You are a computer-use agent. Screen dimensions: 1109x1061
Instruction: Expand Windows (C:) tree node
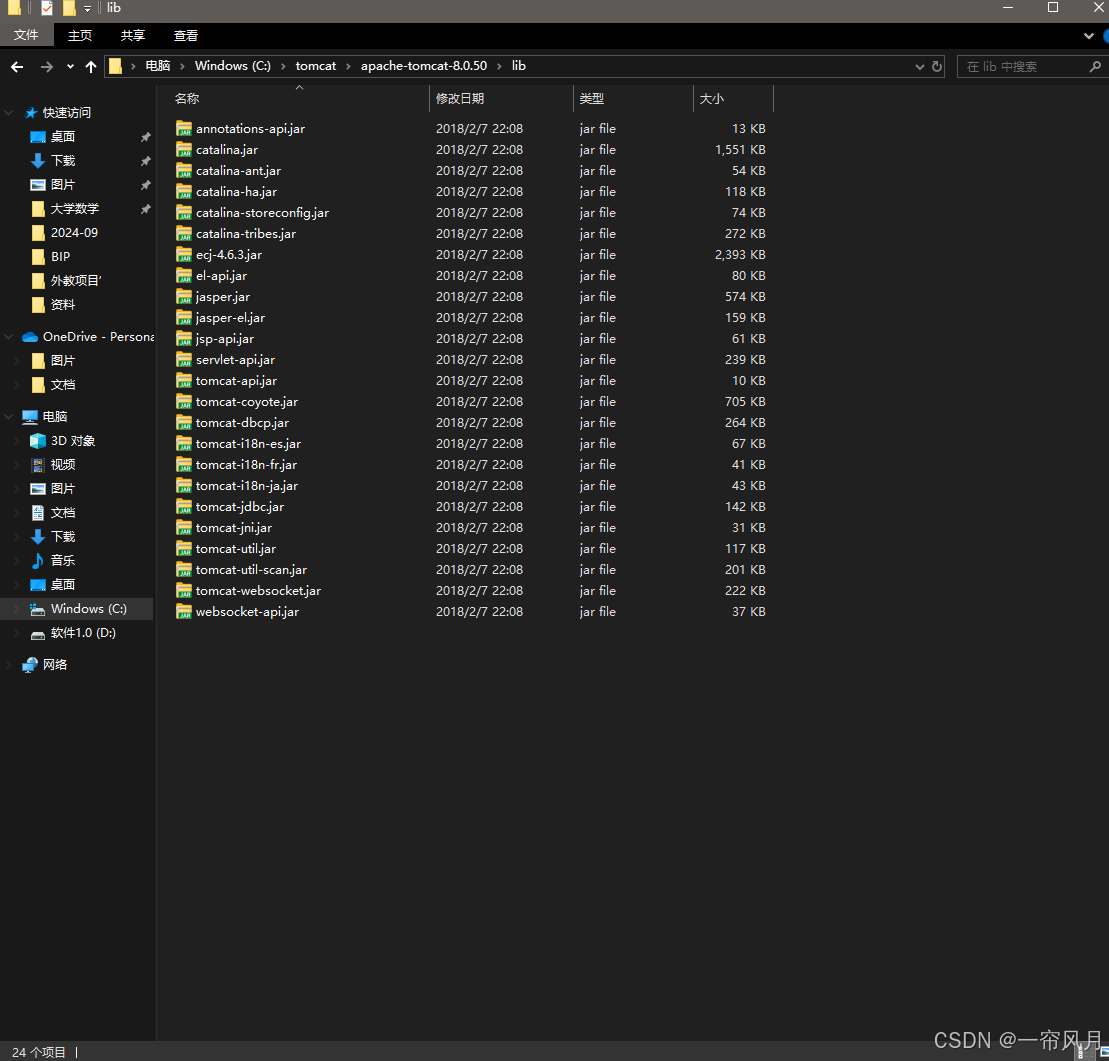click(x=17, y=609)
